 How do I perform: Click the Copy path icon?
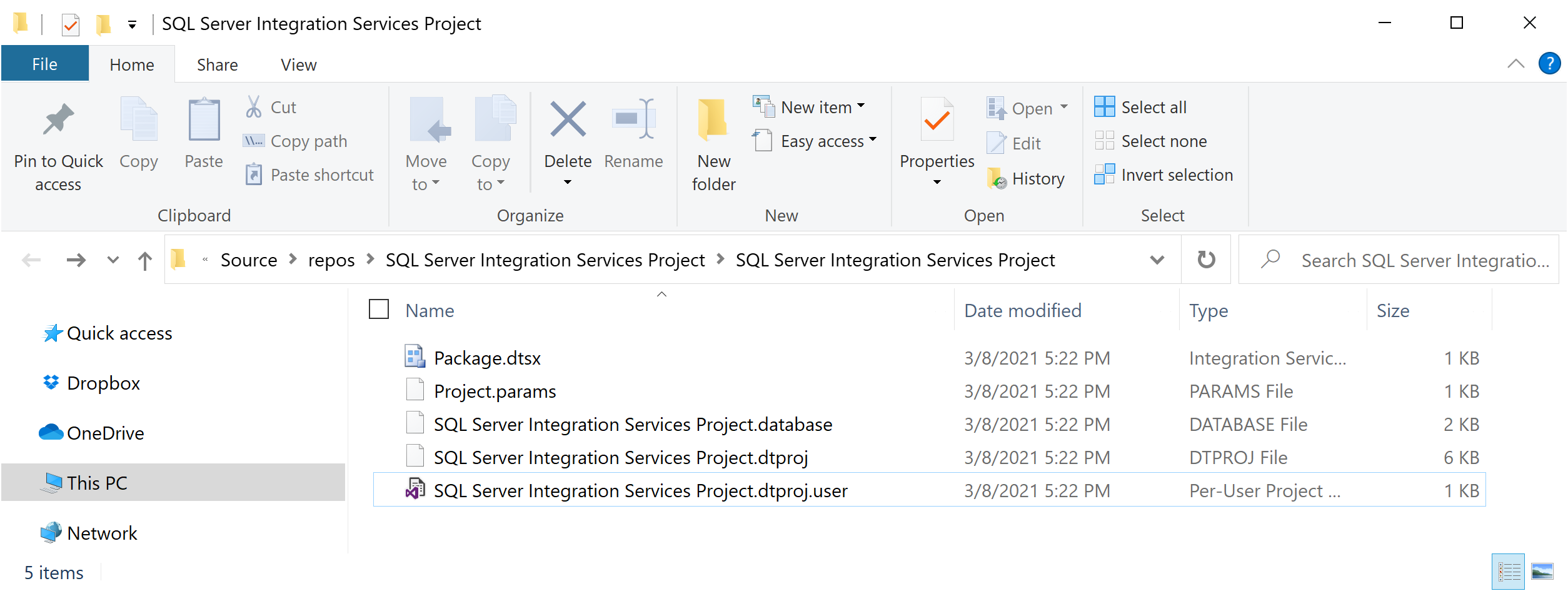coord(253,141)
